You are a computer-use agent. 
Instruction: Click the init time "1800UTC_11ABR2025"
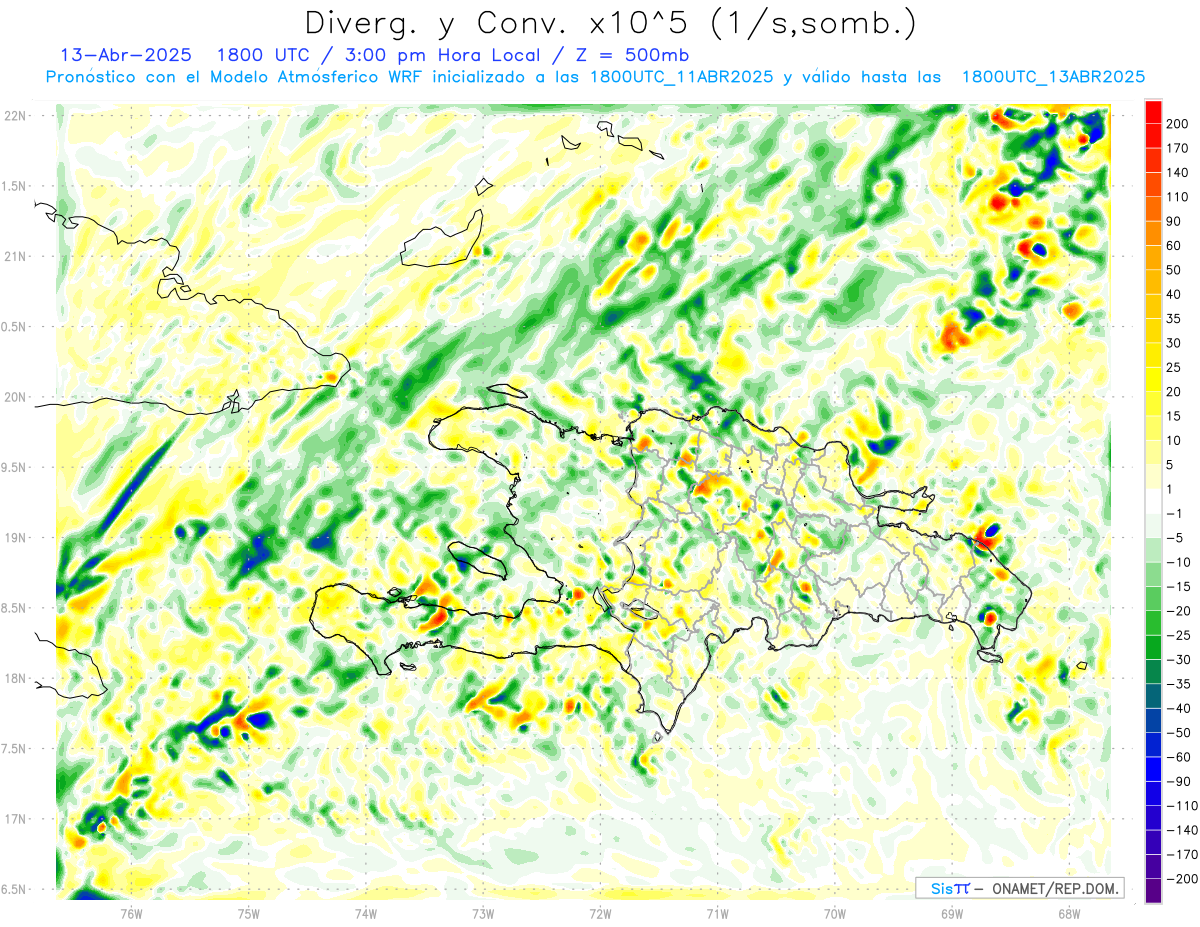[x=681, y=77]
